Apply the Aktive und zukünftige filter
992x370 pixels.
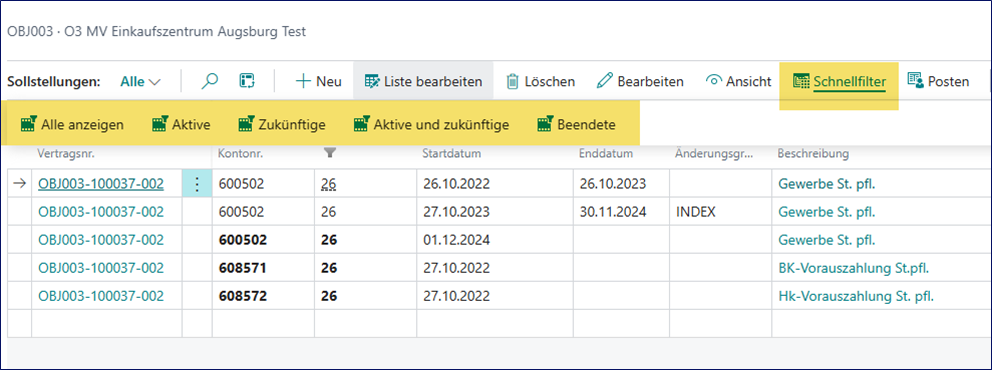(431, 125)
